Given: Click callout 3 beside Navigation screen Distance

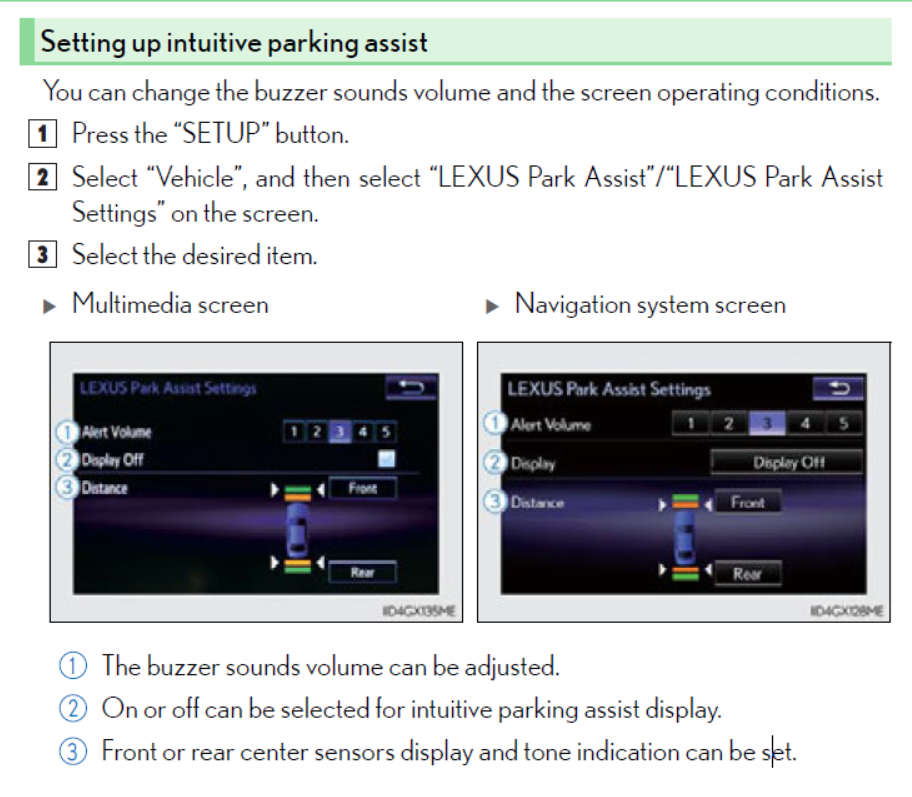Looking at the screenshot, I should [496, 502].
